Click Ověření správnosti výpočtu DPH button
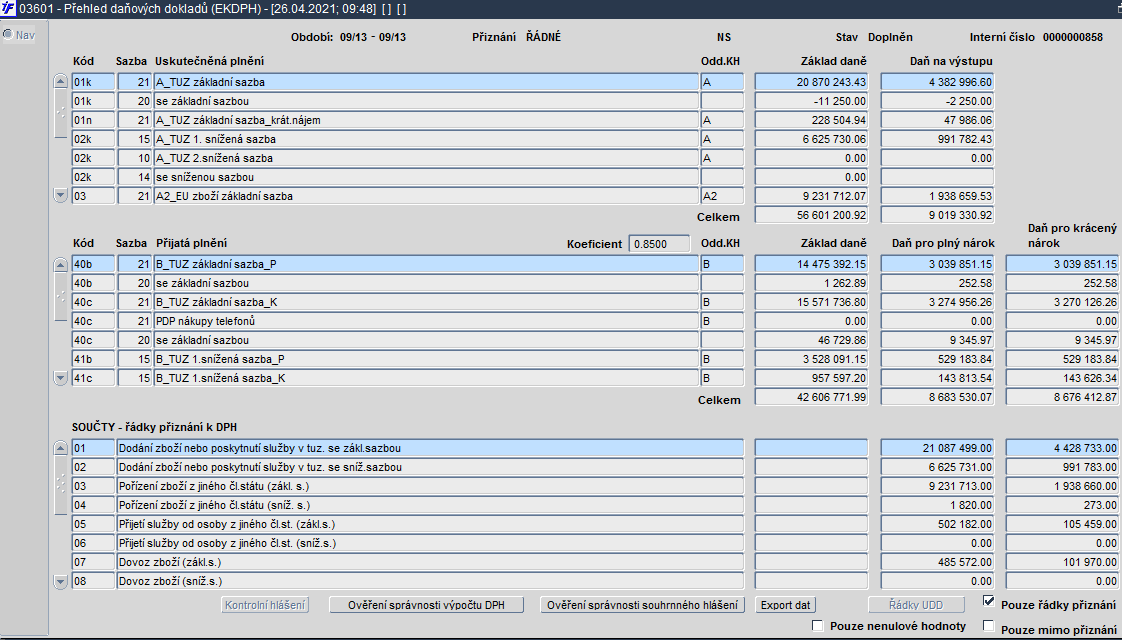The width and height of the screenshot is (1122, 640). [x=426, y=605]
